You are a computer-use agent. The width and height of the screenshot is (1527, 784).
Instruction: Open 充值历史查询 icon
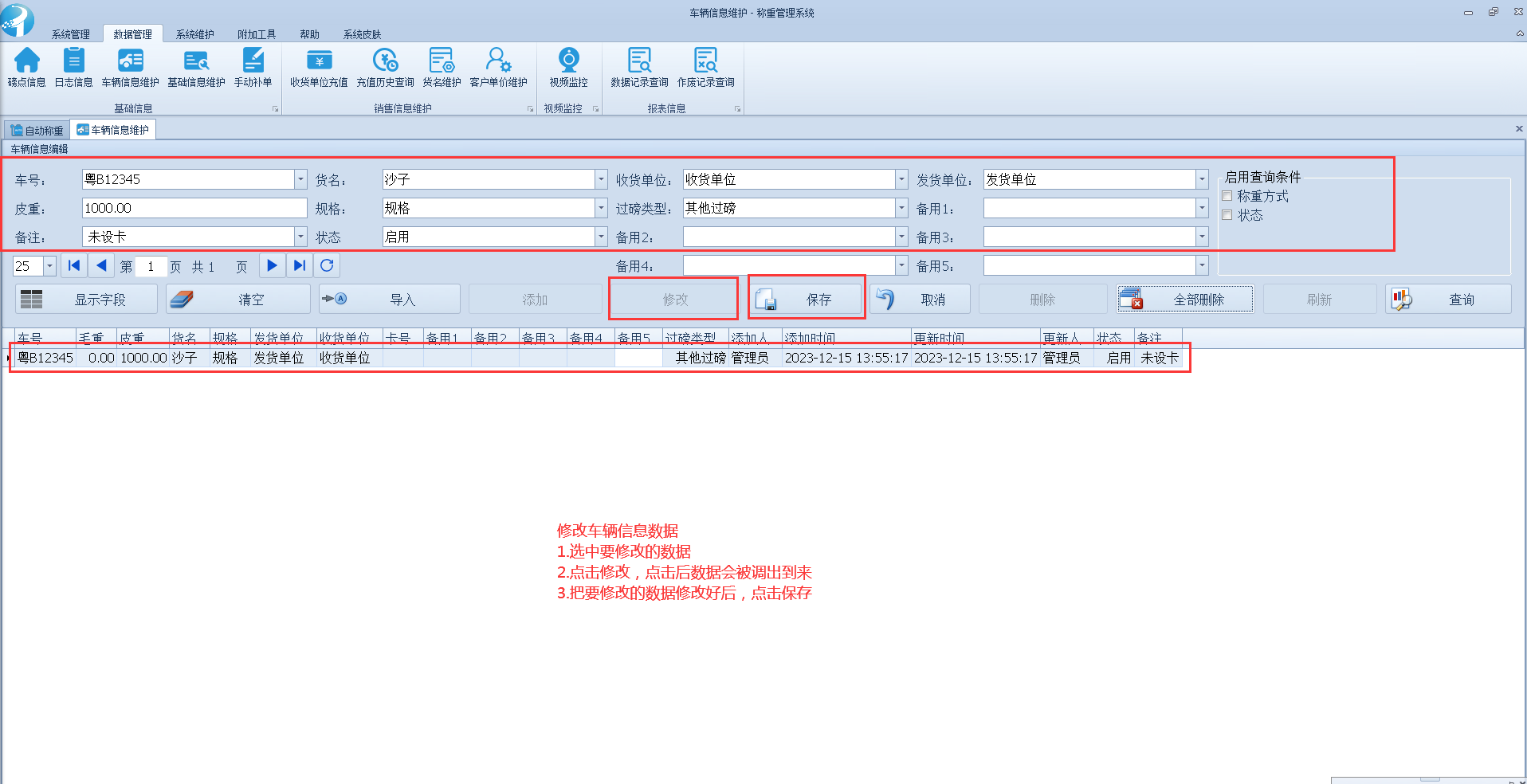(x=385, y=67)
